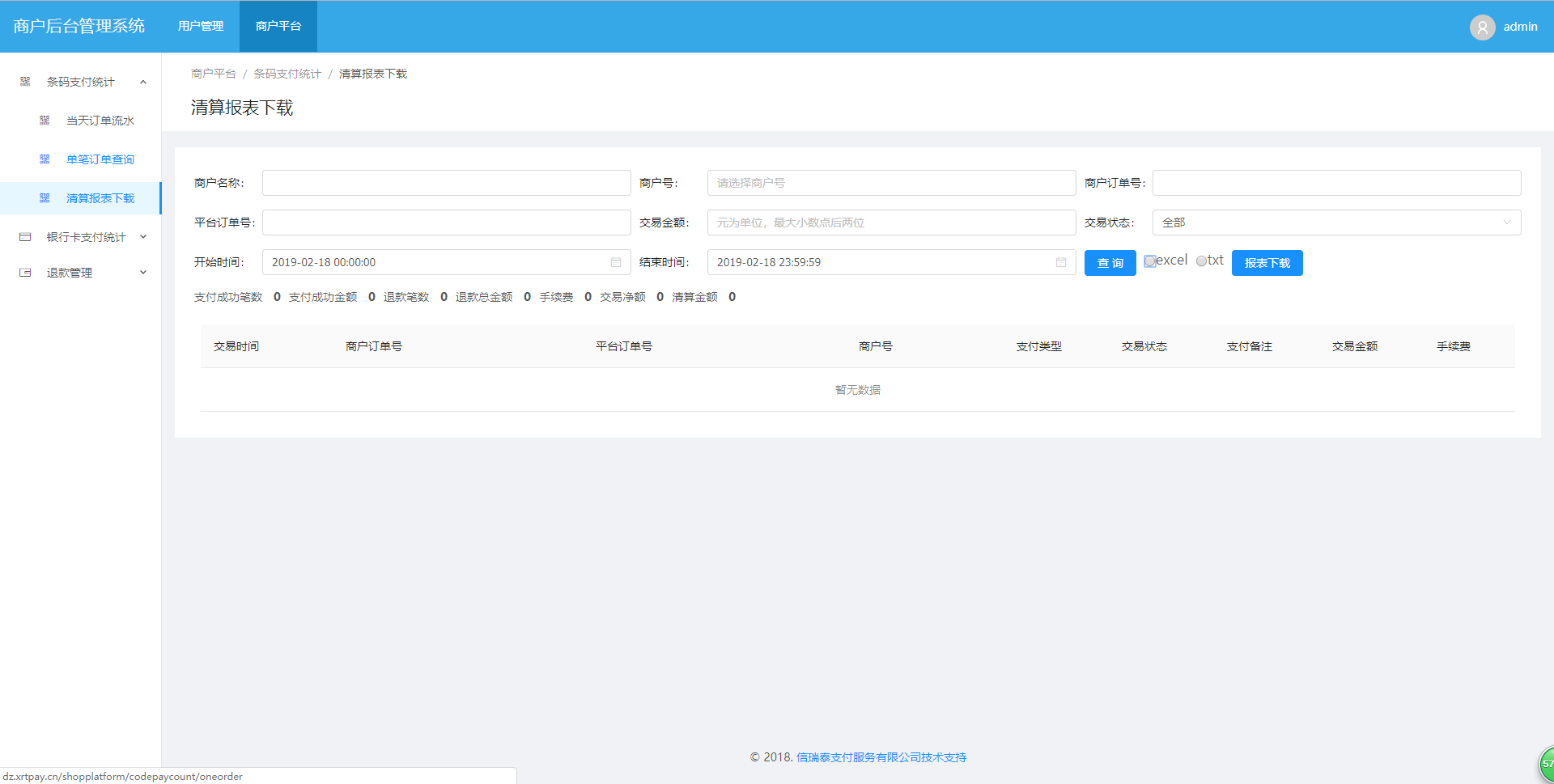This screenshot has height=784, width=1554.
Task: Switch to the 用户管理 top tab
Action: (x=201, y=26)
